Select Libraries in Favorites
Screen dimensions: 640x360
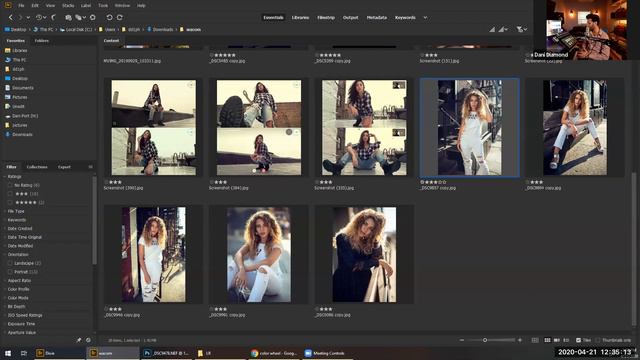20,51
